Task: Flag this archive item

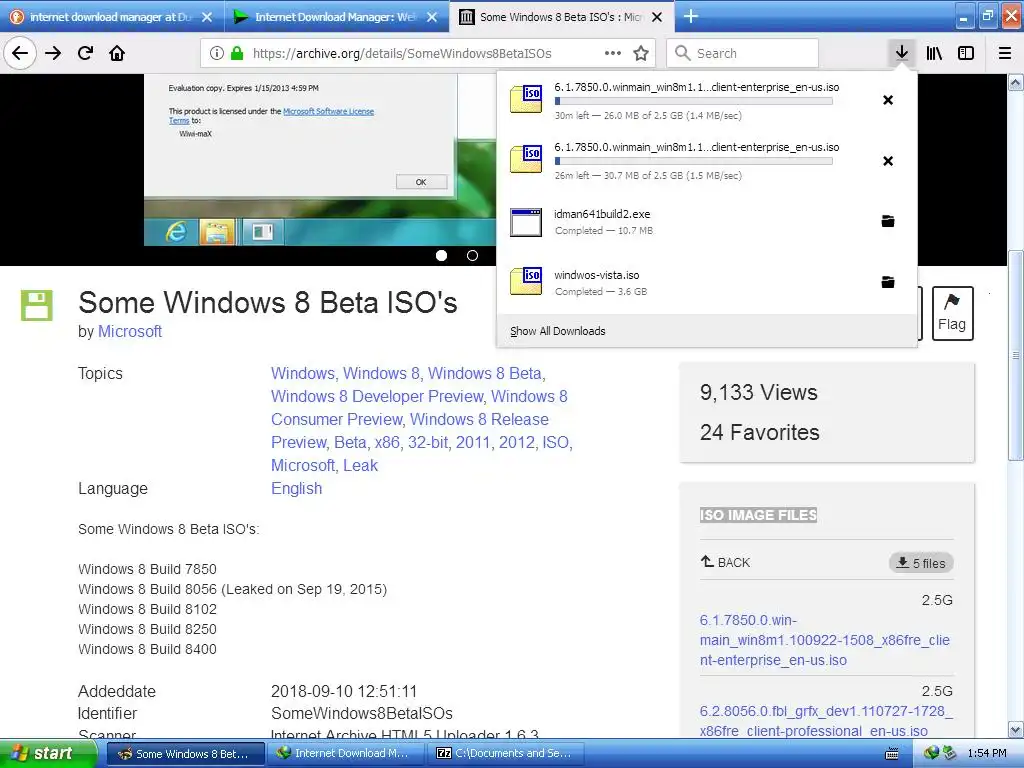Action: pos(952,313)
